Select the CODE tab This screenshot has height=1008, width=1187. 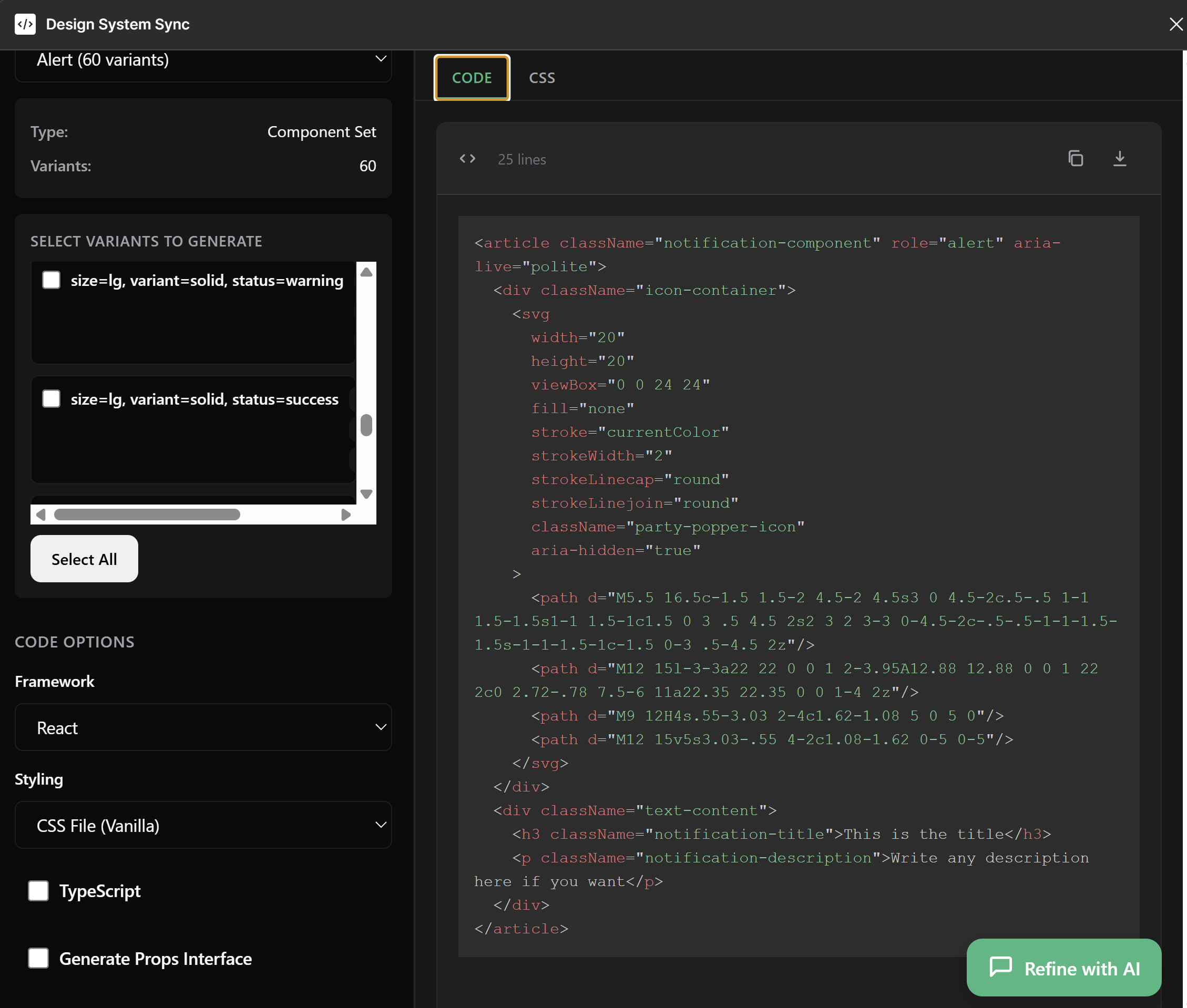471,78
